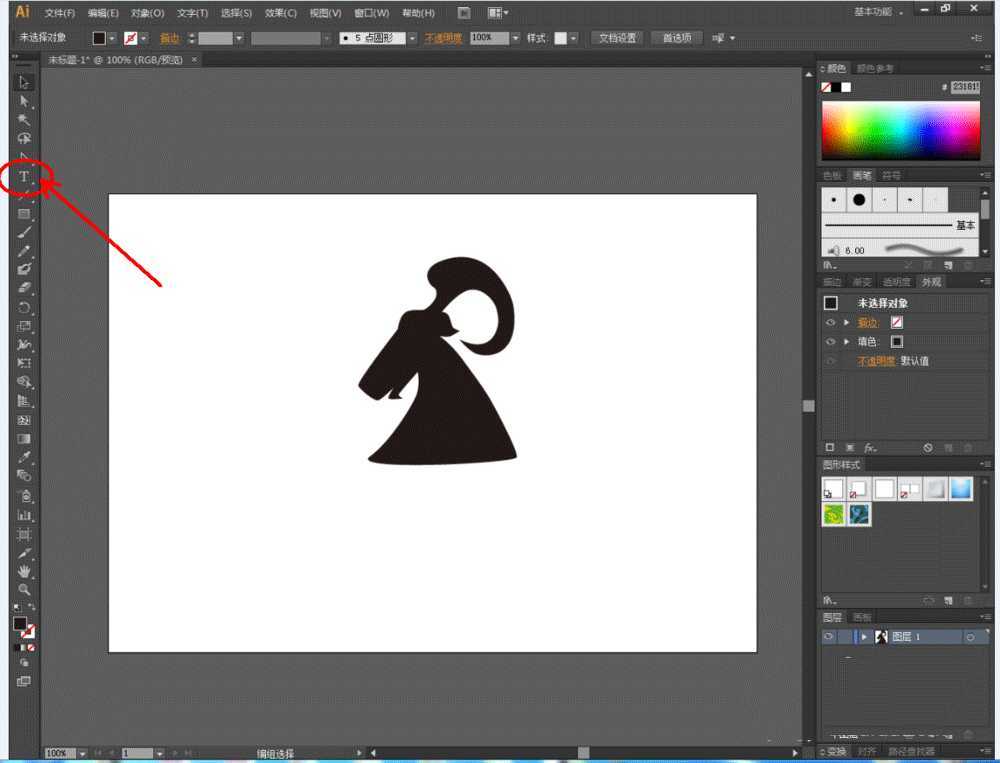Hide 图层 1 in the Layers panel
1000x763 pixels.
pyautogui.click(x=830, y=636)
